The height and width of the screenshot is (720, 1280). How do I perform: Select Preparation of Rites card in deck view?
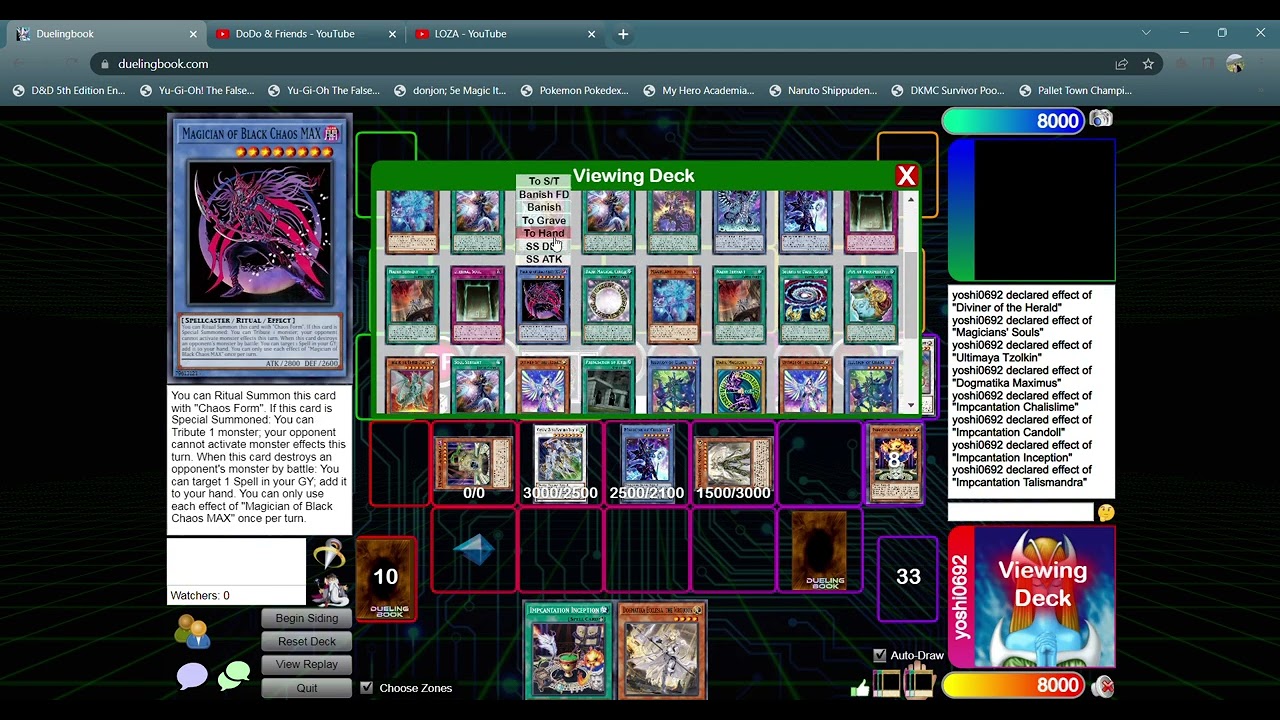[x=608, y=385]
